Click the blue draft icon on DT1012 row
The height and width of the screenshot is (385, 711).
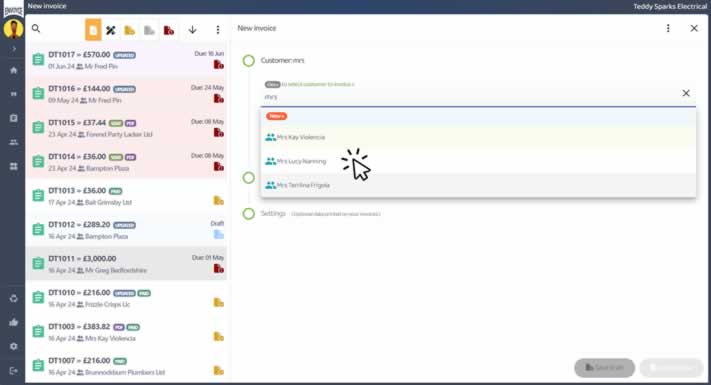coord(219,234)
